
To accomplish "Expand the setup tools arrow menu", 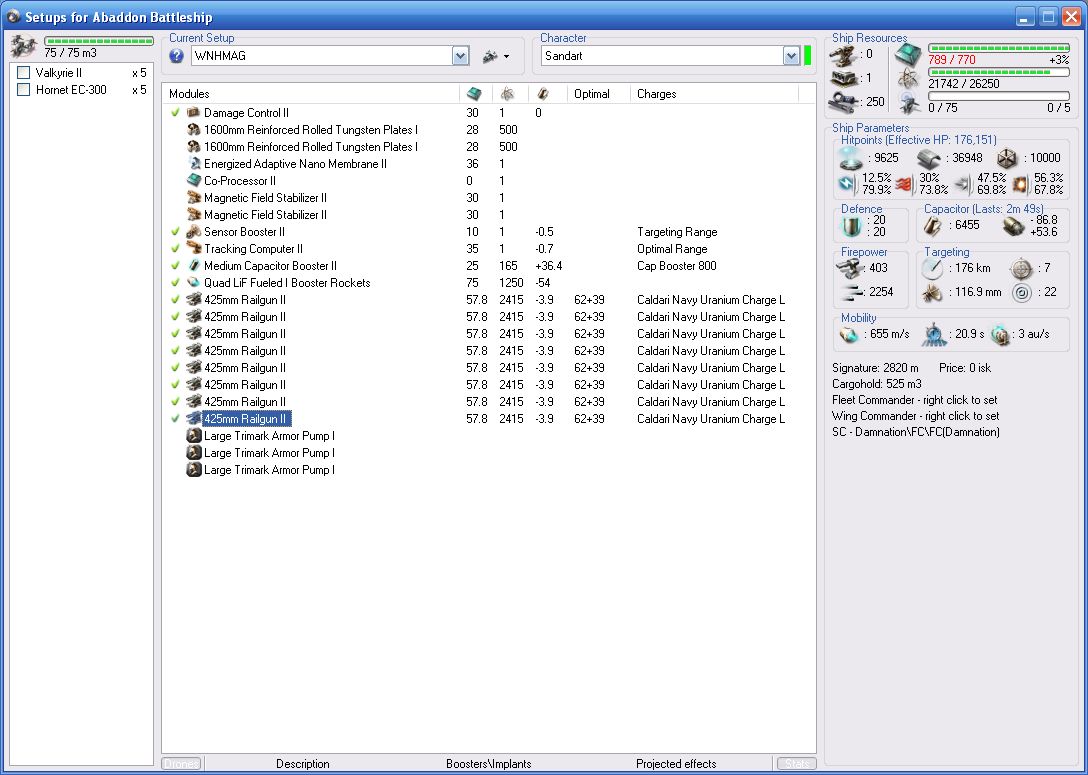I will tap(506, 57).
